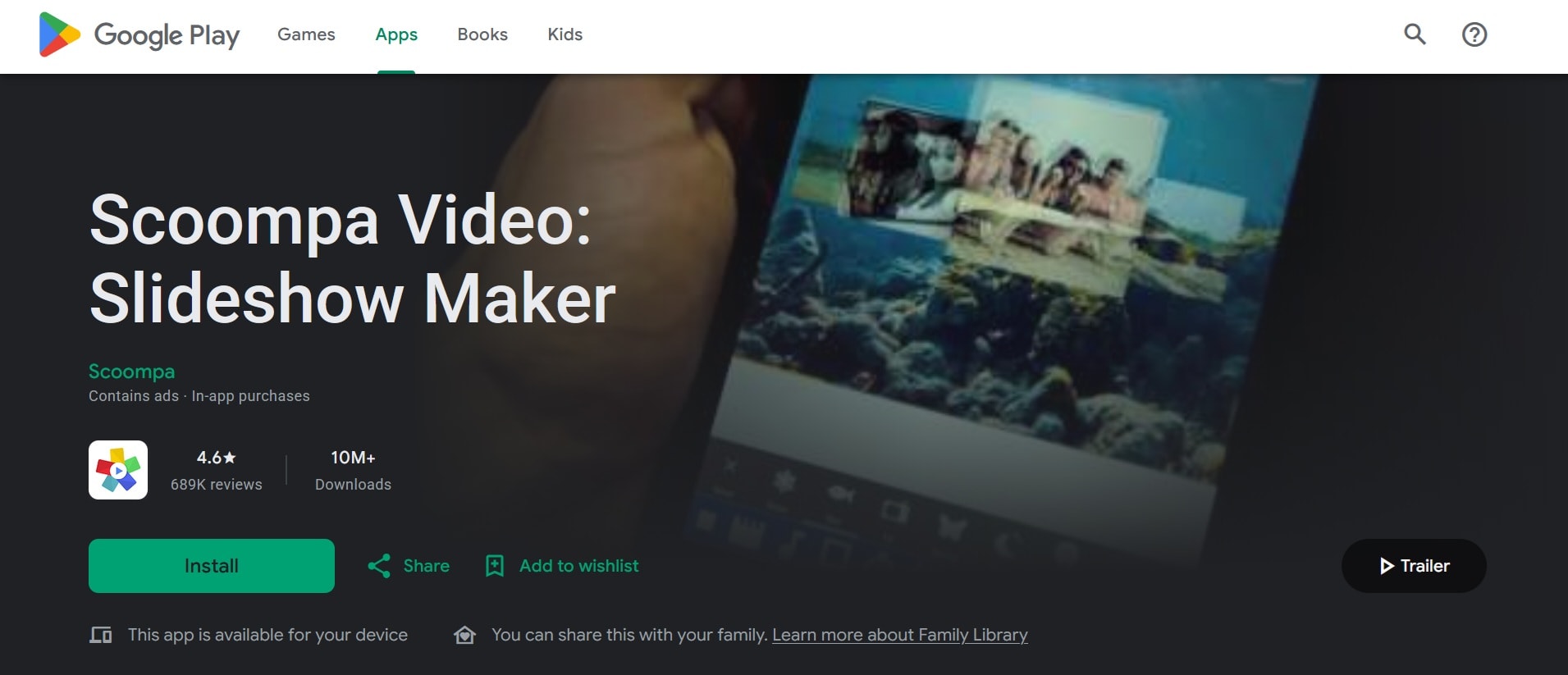
Task: Play the Trailer video
Action: [1414, 566]
